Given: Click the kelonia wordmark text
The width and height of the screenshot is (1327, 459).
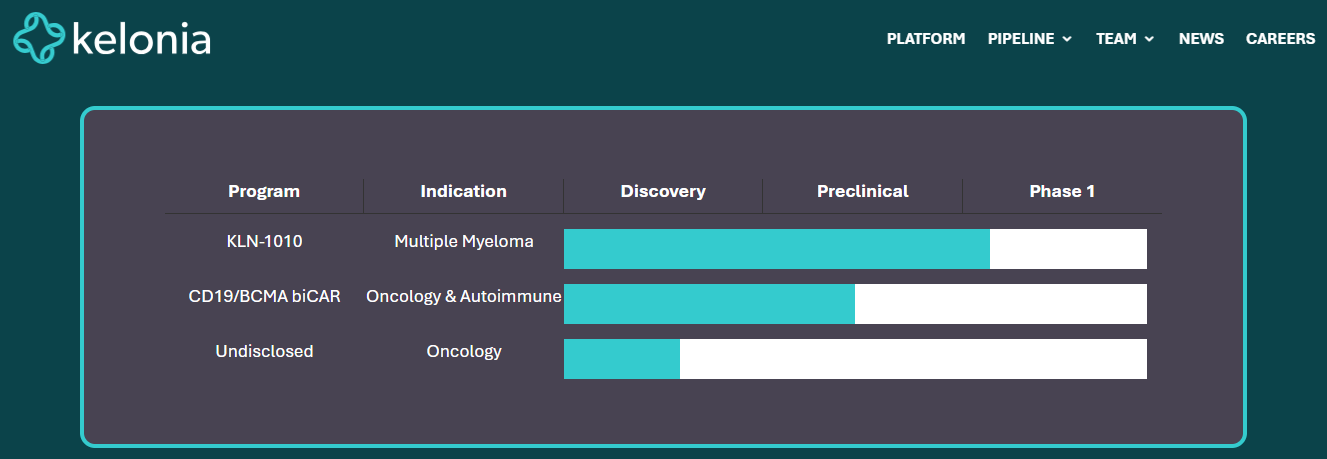Looking at the screenshot, I should pos(141,40).
